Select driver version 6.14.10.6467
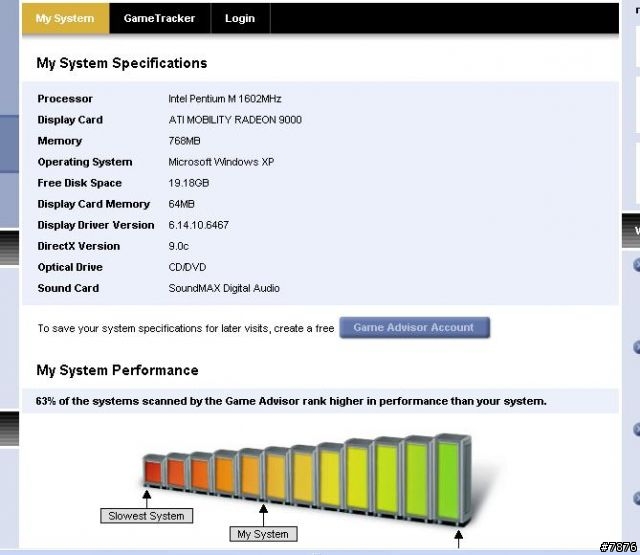 click(x=199, y=225)
